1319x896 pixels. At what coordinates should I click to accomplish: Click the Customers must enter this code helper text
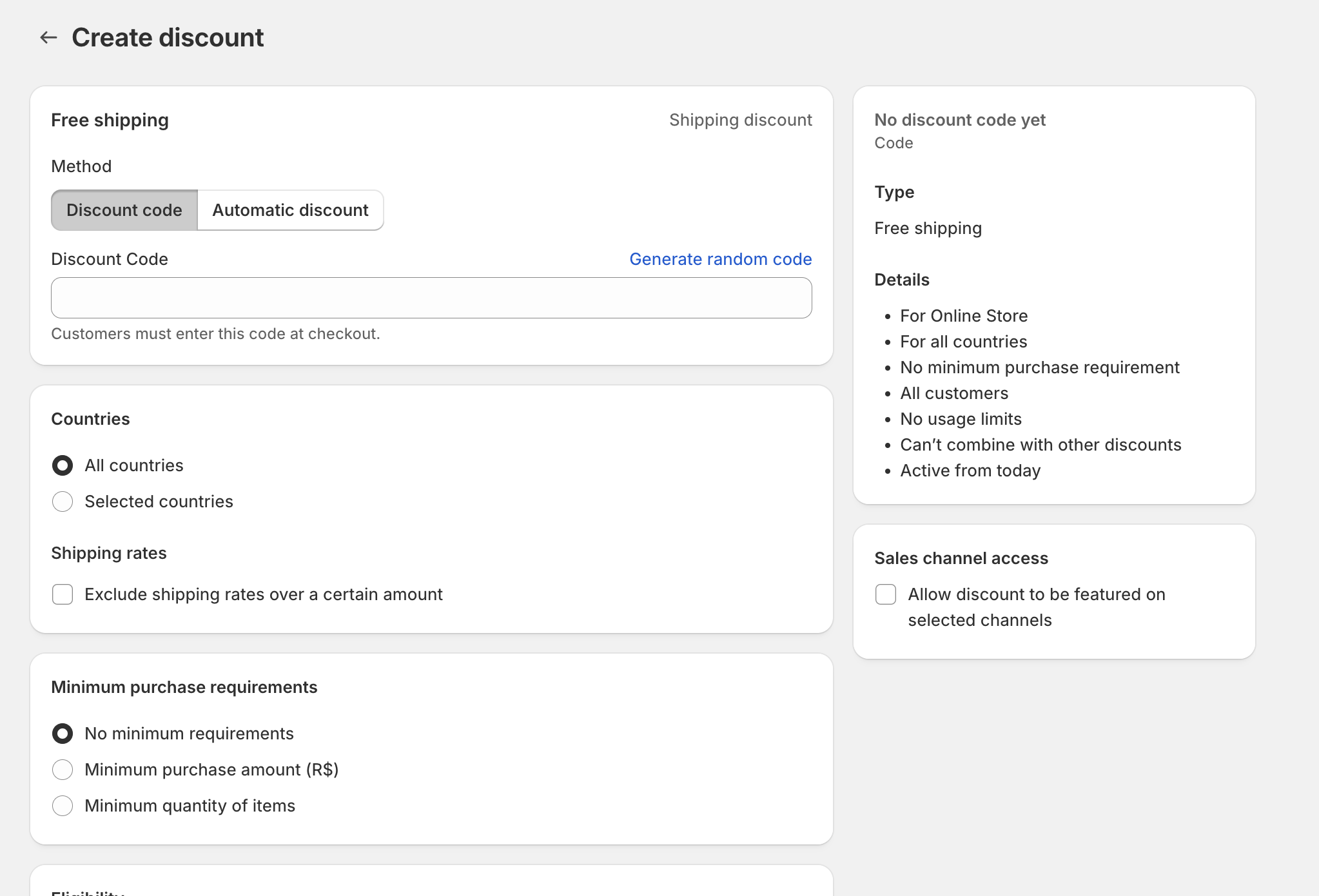pos(215,334)
